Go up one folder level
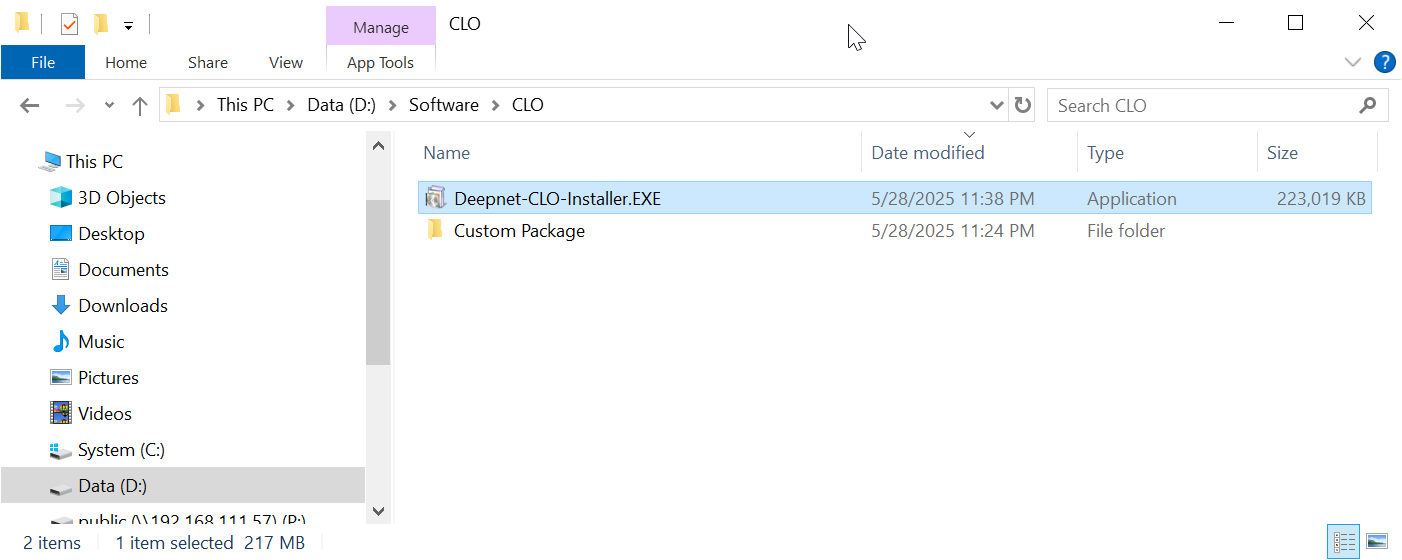Screen dimensions: 1402x560 tap(140, 105)
